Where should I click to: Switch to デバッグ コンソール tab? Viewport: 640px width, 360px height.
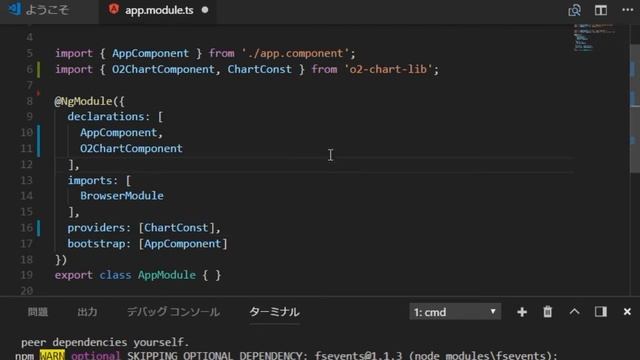pyautogui.click(x=173, y=312)
